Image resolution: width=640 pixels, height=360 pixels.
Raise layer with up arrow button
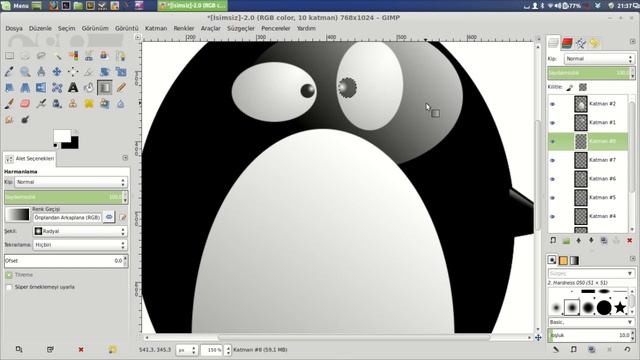click(x=578, y=241)
